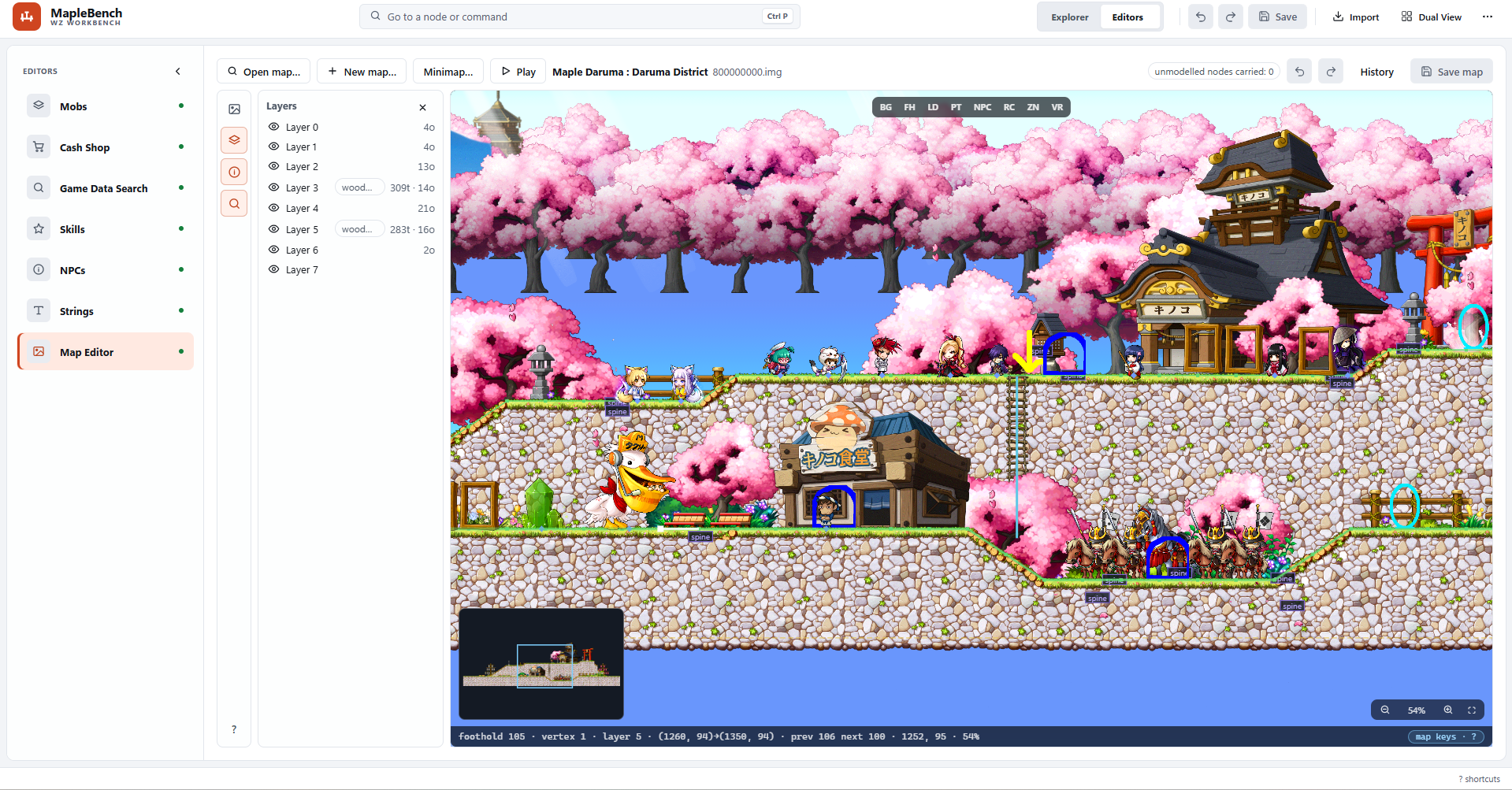
Task: Click the Cash Shop cart icon
Action: pos(39,147)
